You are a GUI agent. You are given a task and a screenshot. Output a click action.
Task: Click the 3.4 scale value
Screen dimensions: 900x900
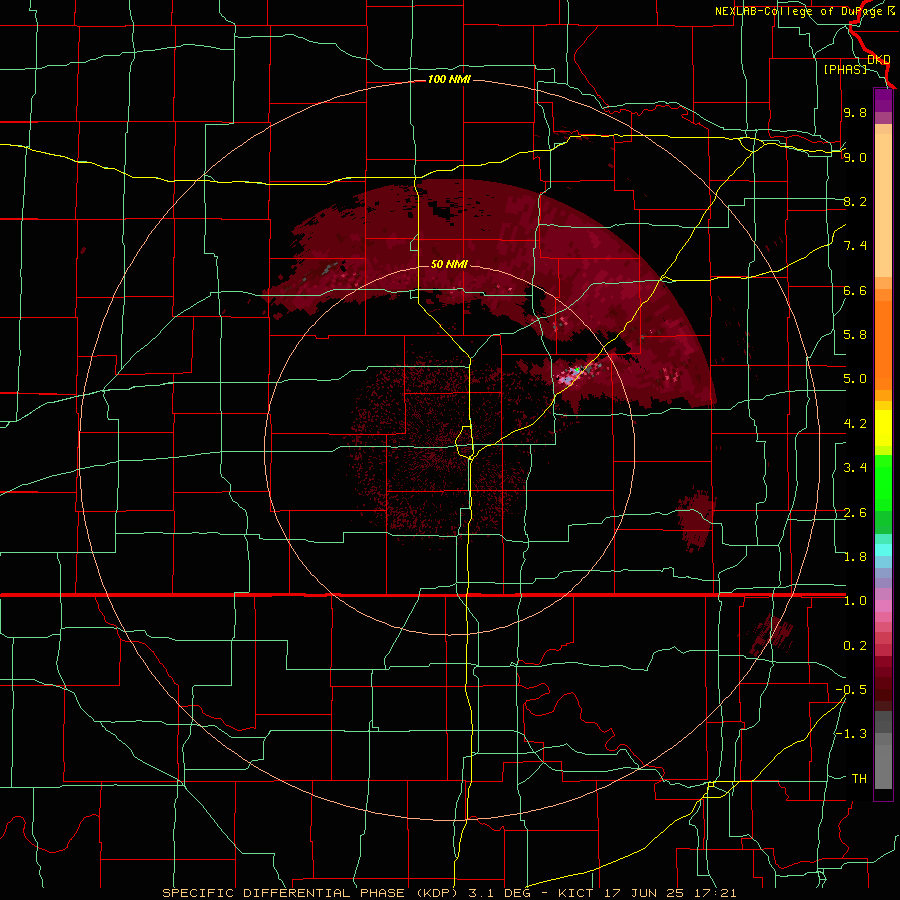click(x=855, y=468)
